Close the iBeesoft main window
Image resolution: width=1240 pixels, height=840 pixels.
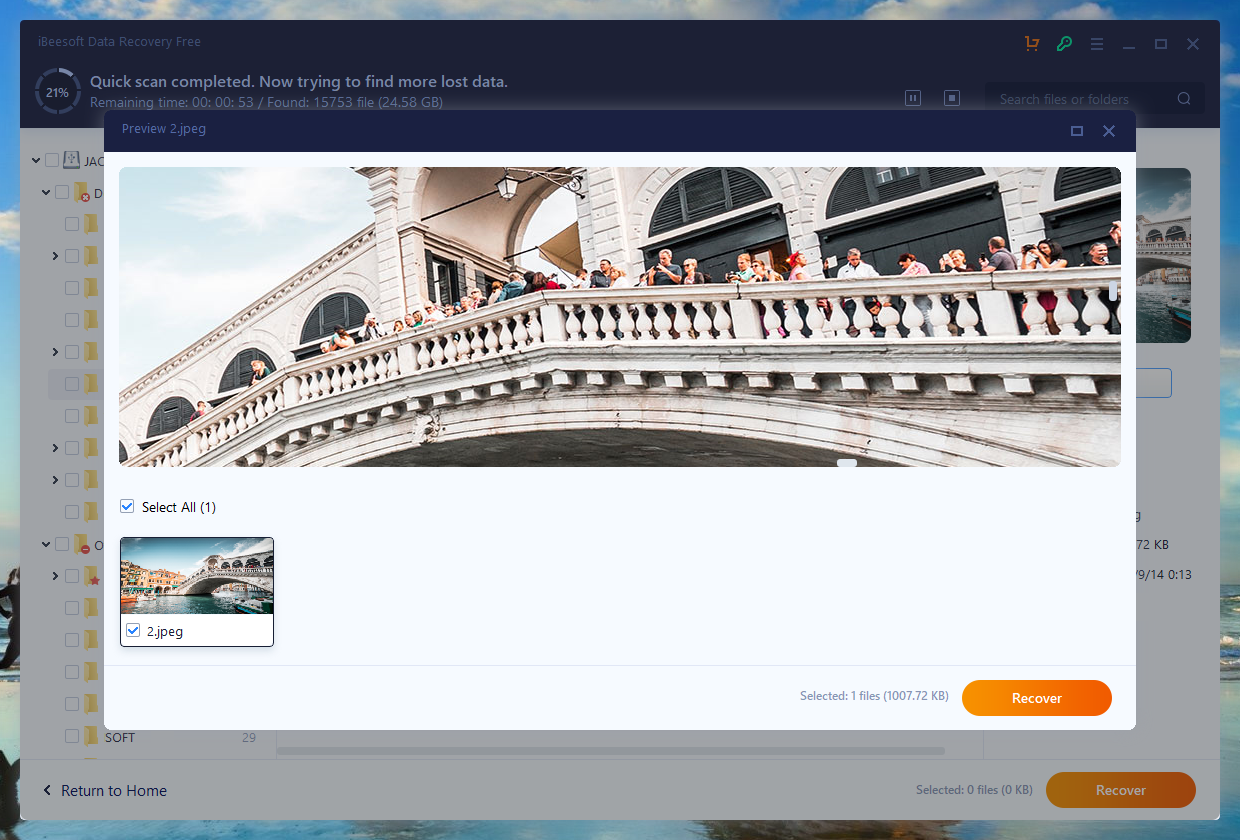(1193, 44)
